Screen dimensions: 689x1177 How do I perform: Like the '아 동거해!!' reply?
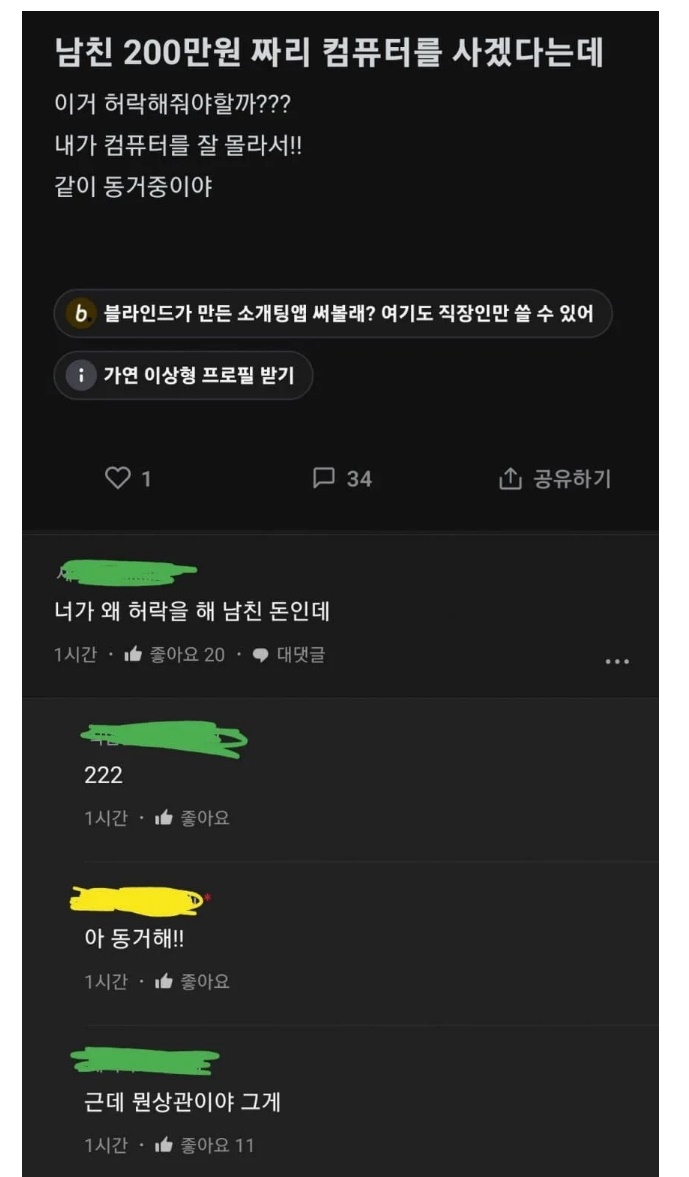tap(164, 981)
